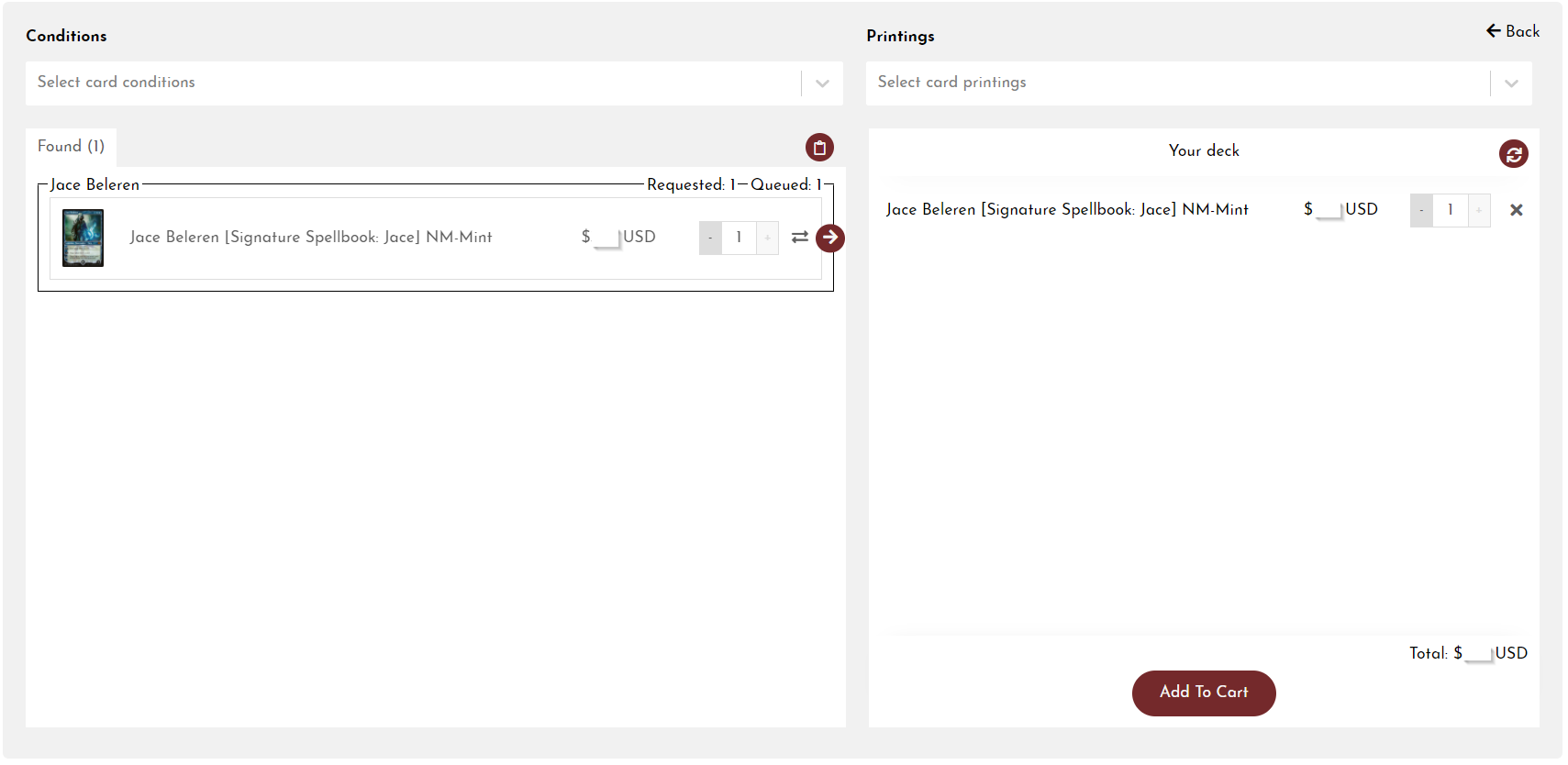Decrease quantity in Your deck row

pos(1421,210)
